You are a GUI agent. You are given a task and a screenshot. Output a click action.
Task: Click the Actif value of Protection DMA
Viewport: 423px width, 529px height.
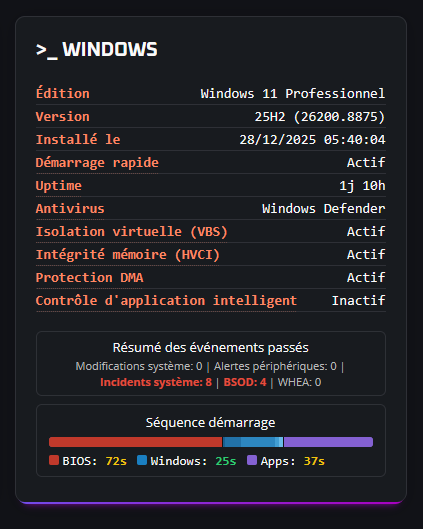(366, 278)
